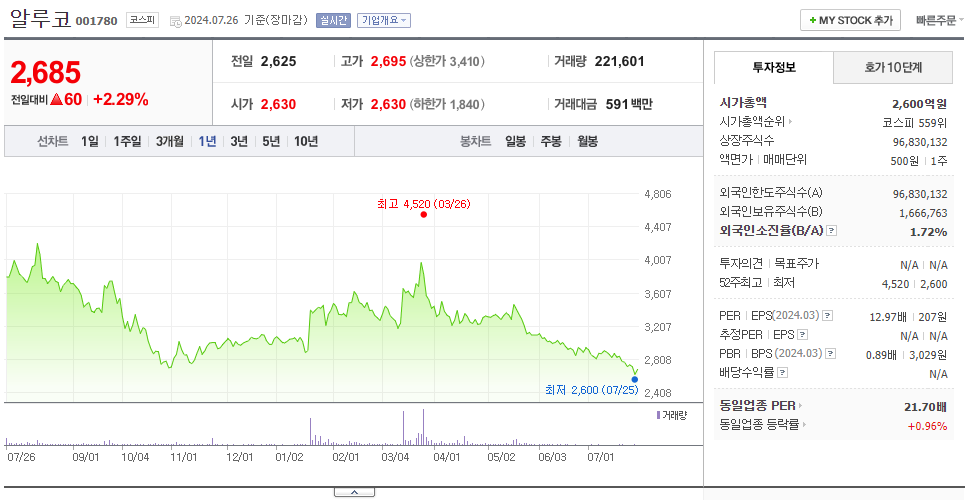Click the 외국인소진율 value 1.72%

pos(928,232)
